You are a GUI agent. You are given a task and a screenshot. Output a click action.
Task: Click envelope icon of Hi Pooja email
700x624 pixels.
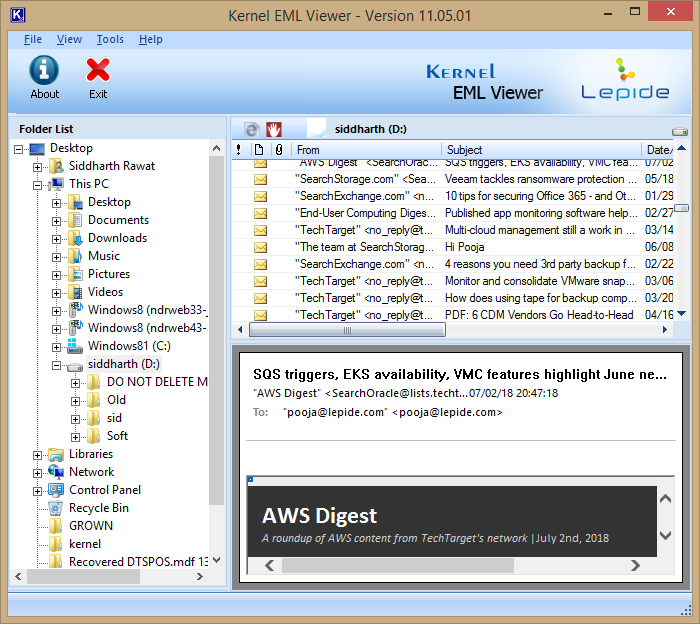coord(260,247)
